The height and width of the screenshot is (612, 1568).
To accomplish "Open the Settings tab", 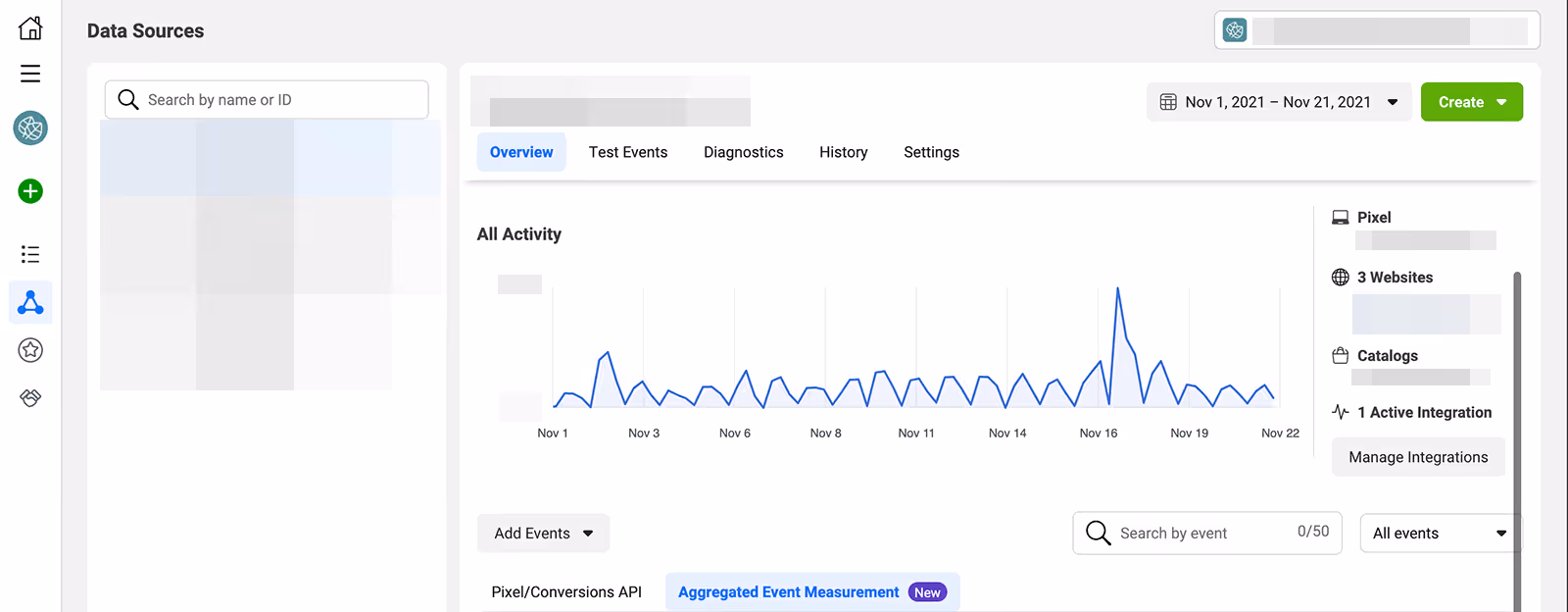I will 931,152.
